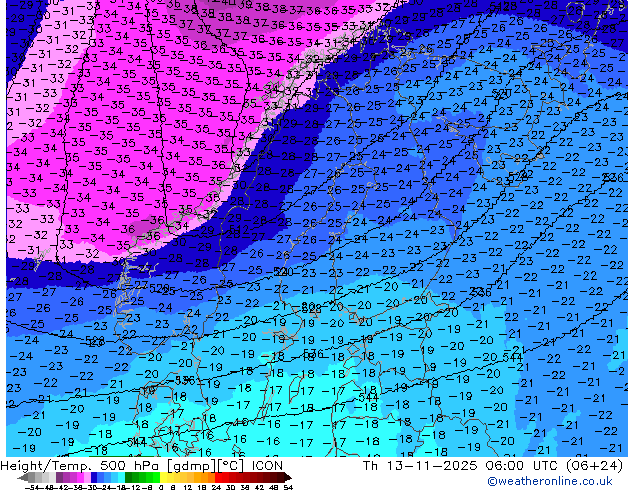
Task: Choose the yellow swatch at 0 label
Action: [163, 477]
